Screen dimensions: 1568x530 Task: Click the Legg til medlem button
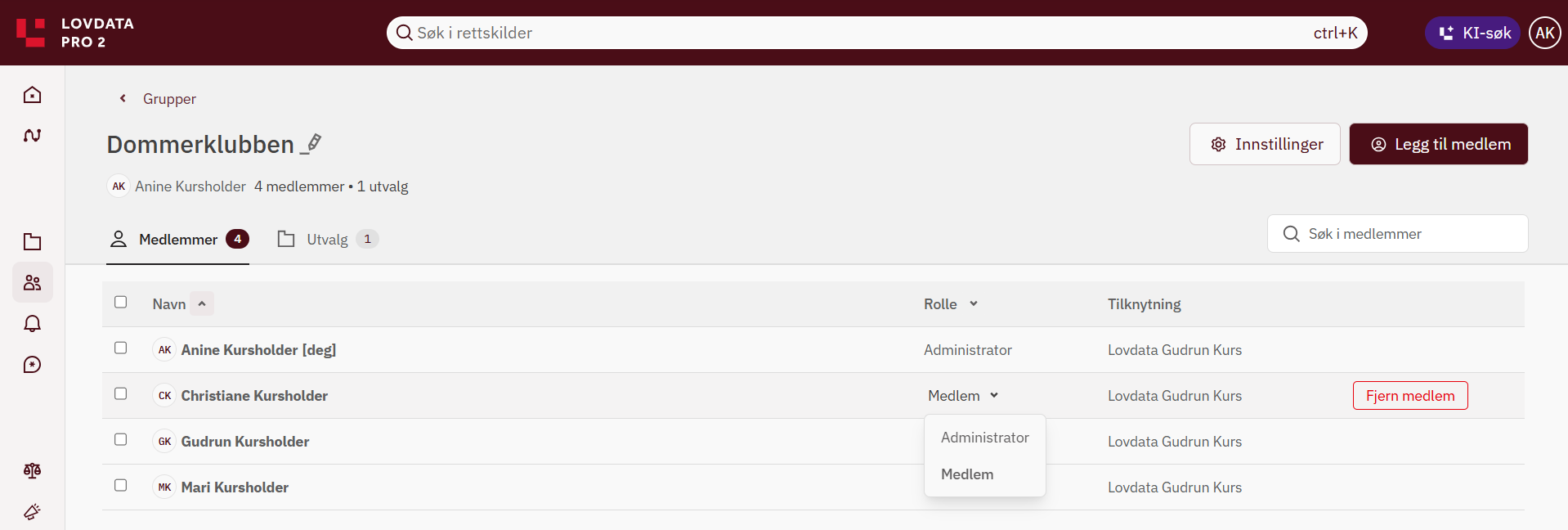pyautogui.click(x=1438, y=144)
